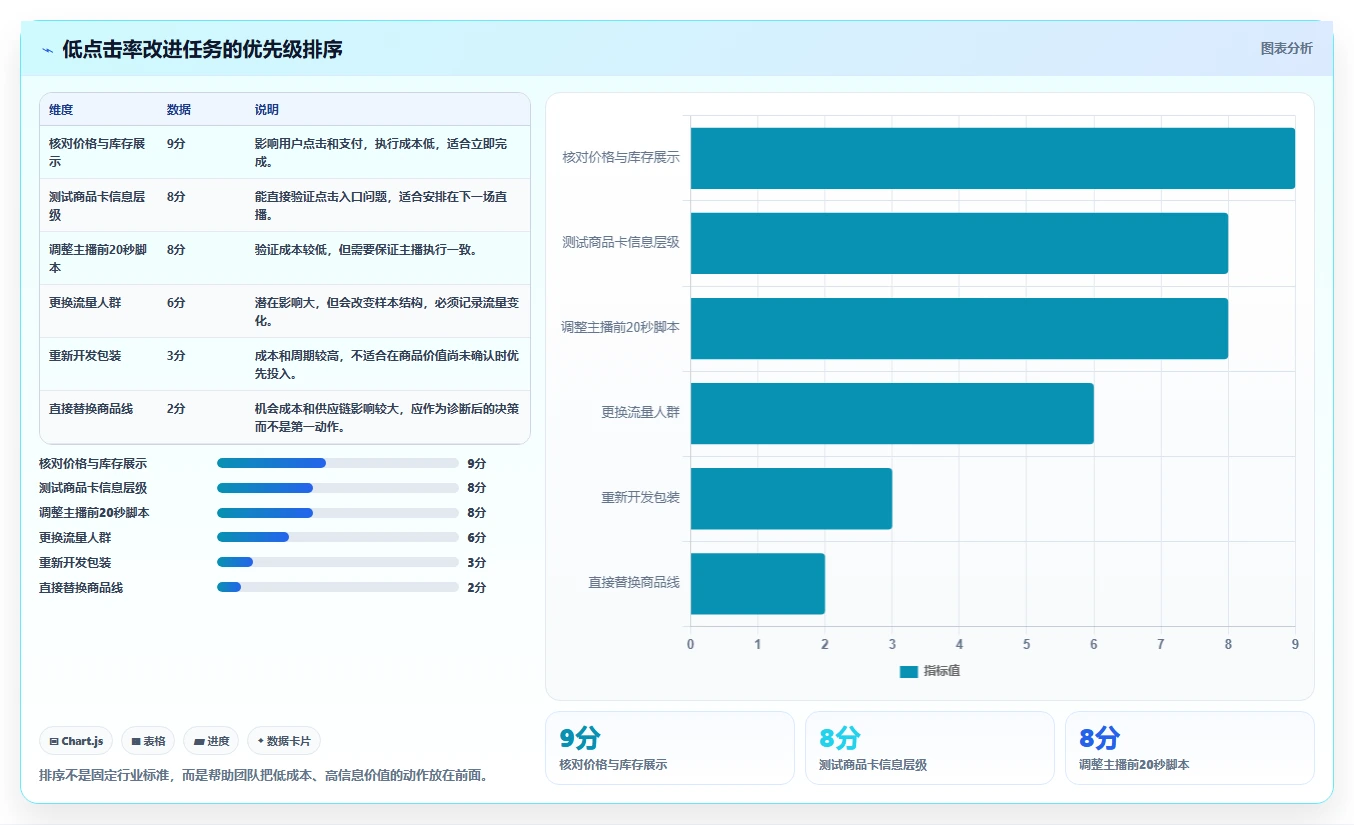The height and width of the screenshot is (825, 1354).
Task: Click the table's 9分 data cell
Action: tap(176, 143)
